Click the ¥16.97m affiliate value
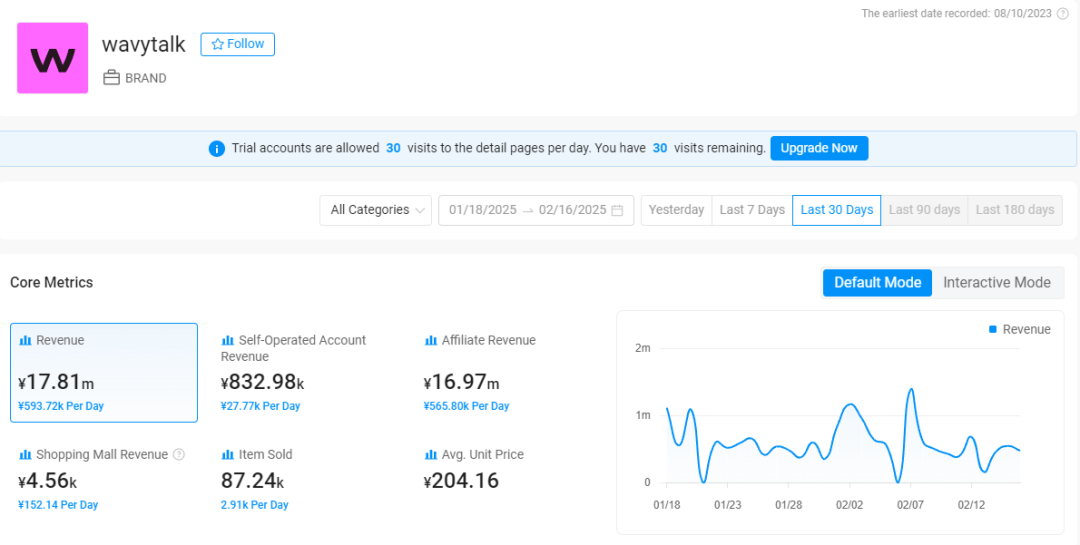1080x545 pixels. [461, 382]
